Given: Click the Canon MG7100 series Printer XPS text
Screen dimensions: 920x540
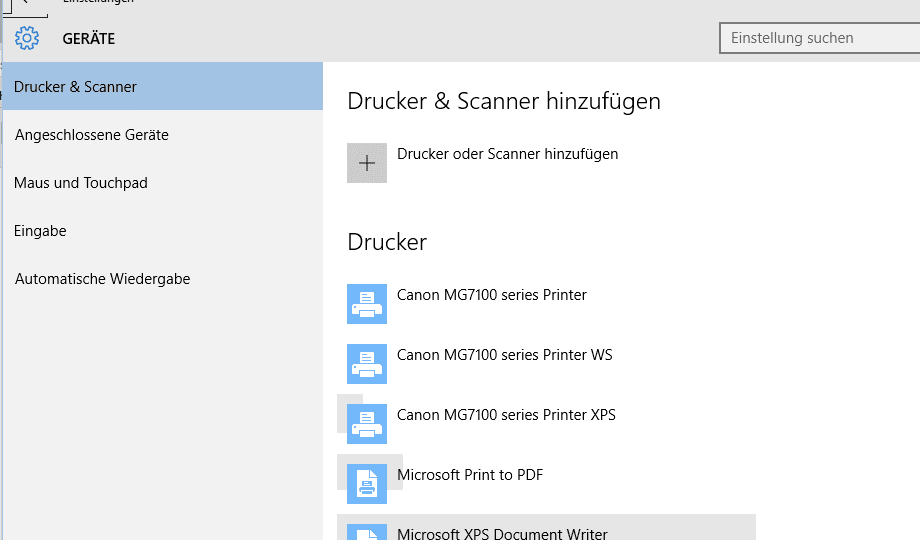Looking at the screenshot, I should (x=506, y=414).
